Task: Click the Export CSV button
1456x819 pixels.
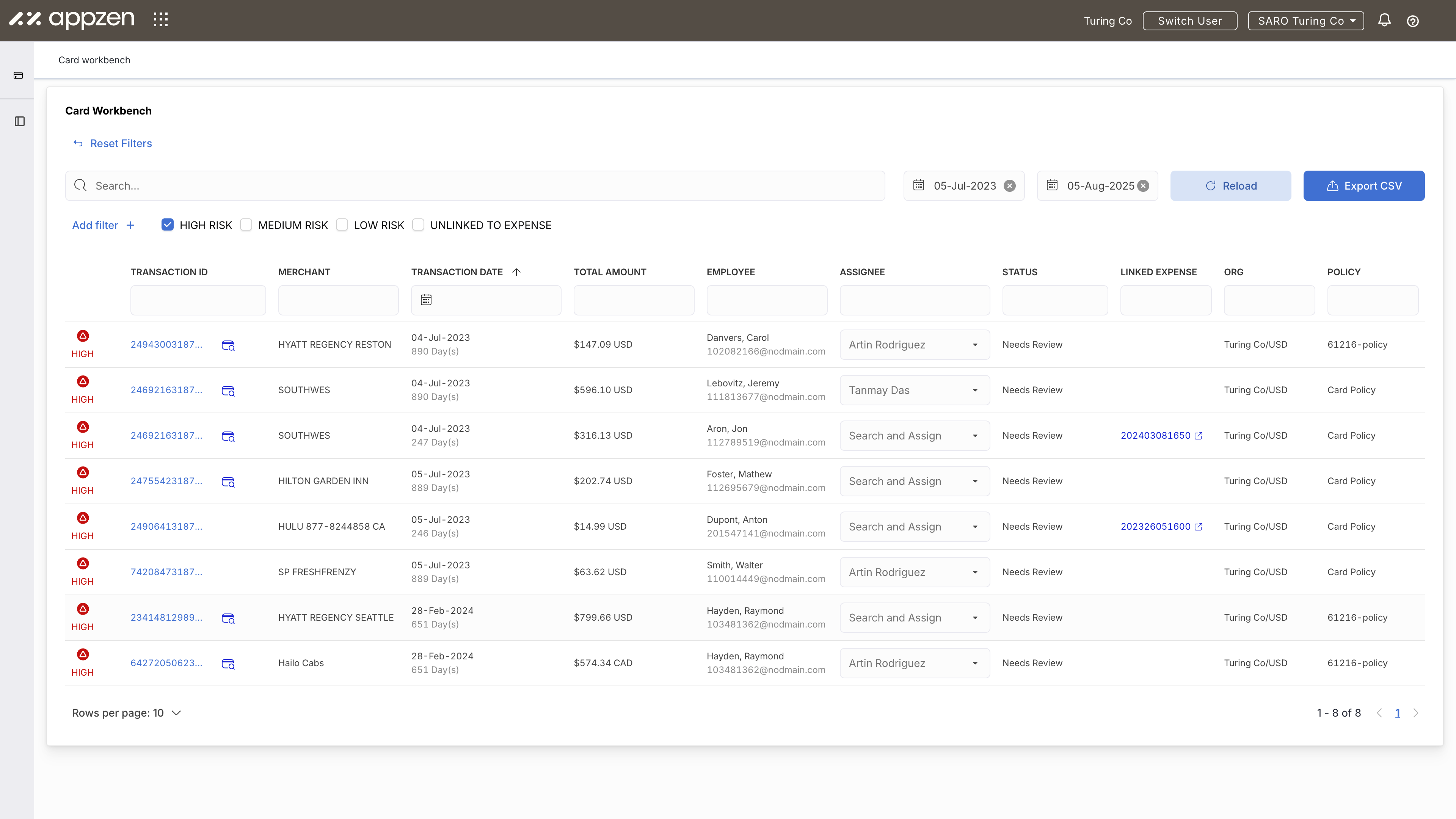Action: [1363, 186]
